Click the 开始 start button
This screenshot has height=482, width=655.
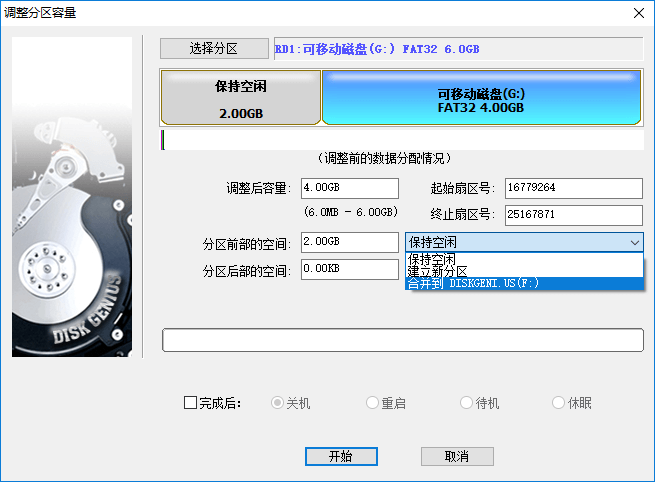point(340,456)
